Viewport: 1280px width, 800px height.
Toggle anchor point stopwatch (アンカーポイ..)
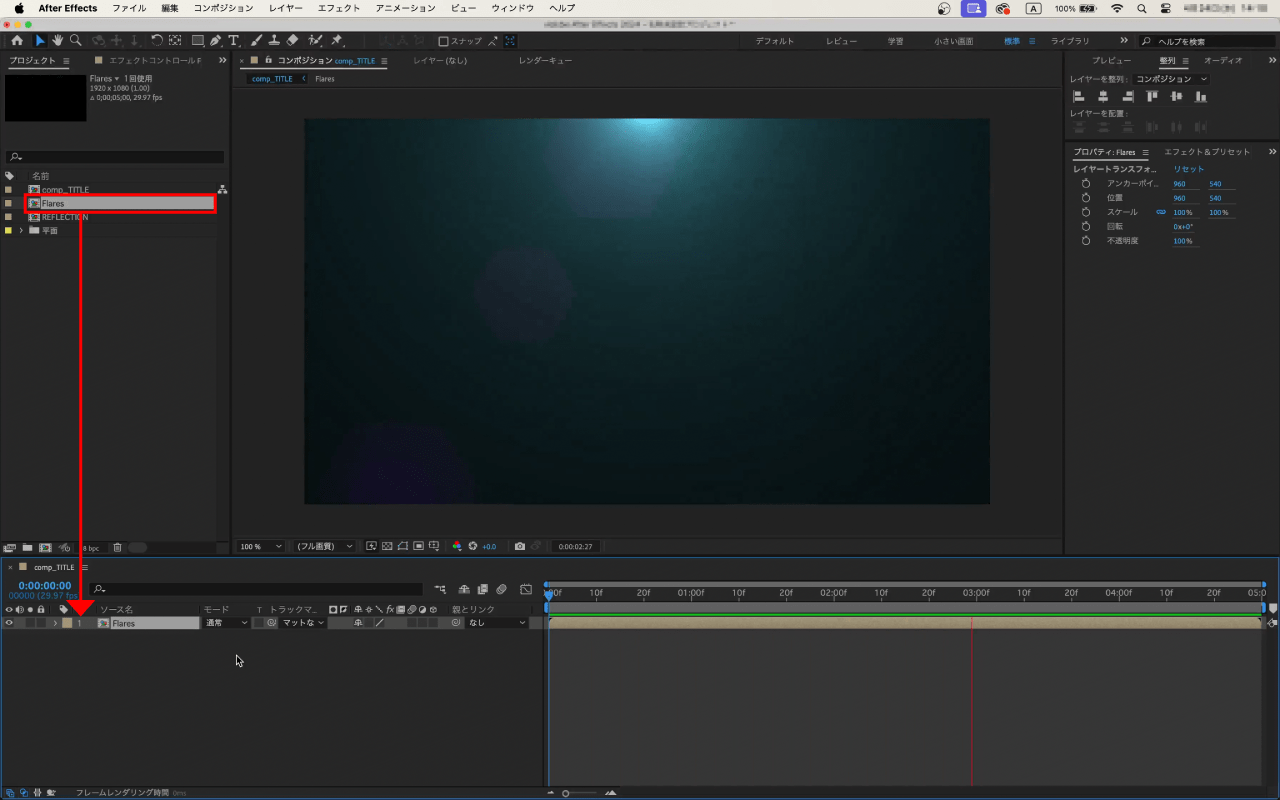tap(1086, 184)
